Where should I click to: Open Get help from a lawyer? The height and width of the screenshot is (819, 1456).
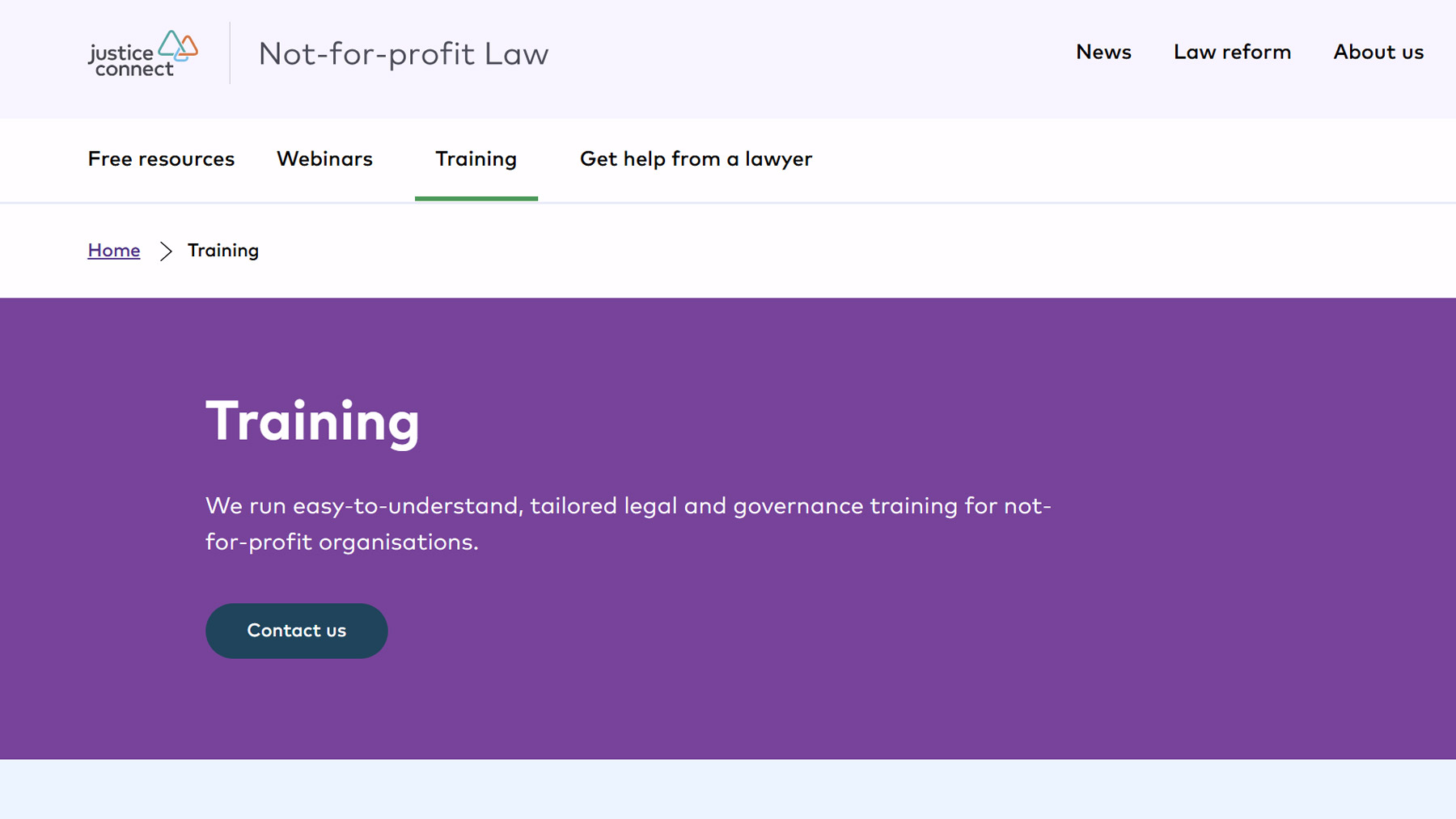[696, 159]
